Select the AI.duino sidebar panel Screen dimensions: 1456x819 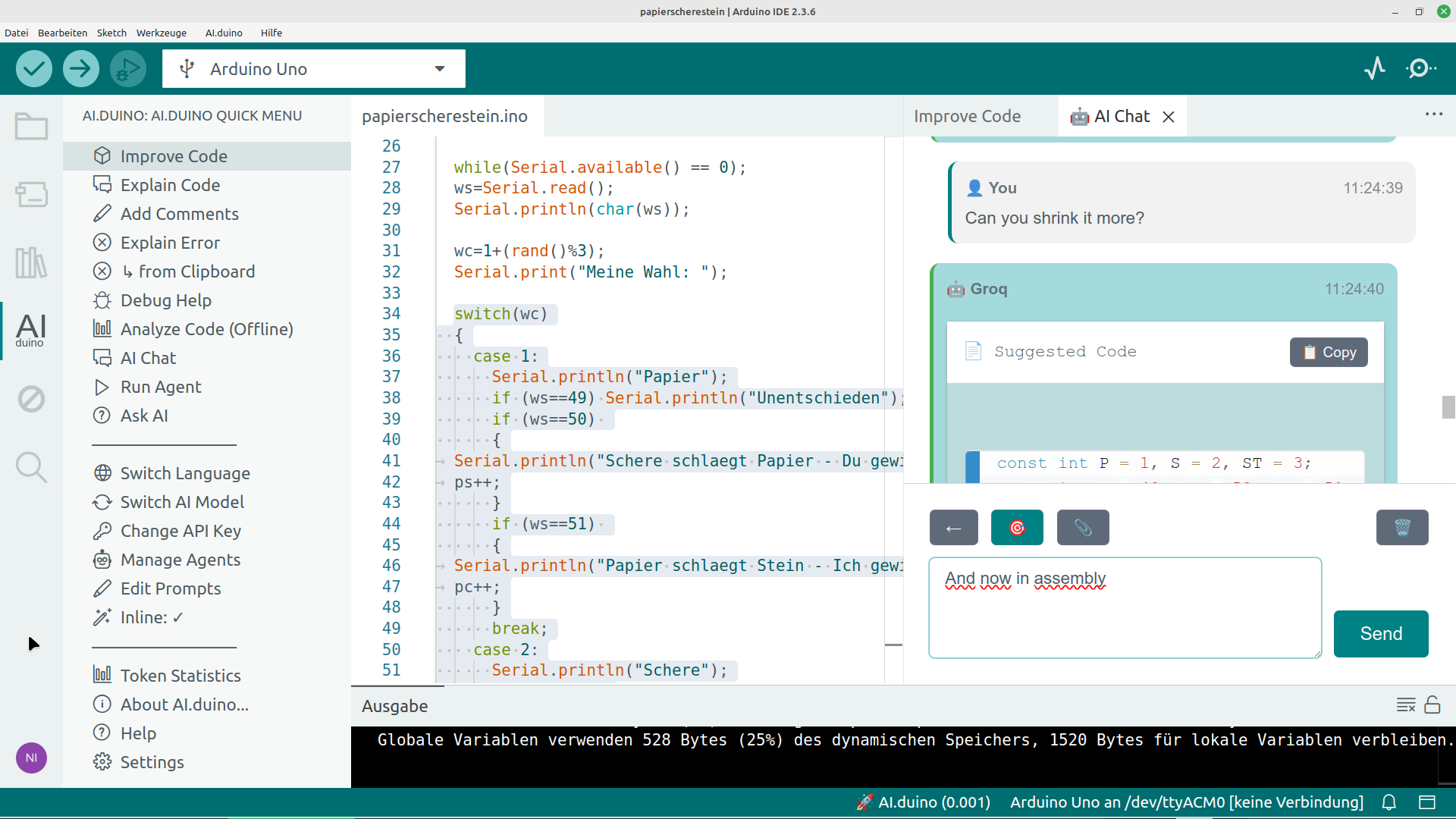(31, 330)
